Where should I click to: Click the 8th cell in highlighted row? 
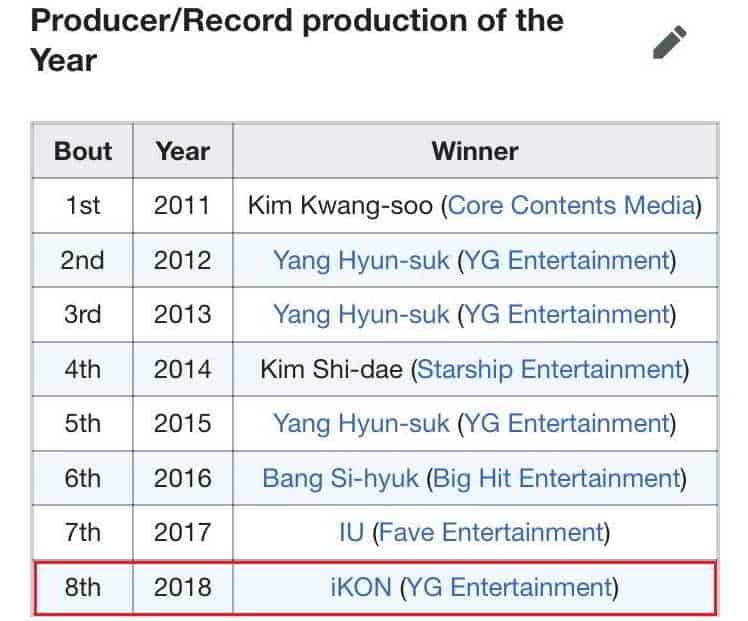[83, 586]
